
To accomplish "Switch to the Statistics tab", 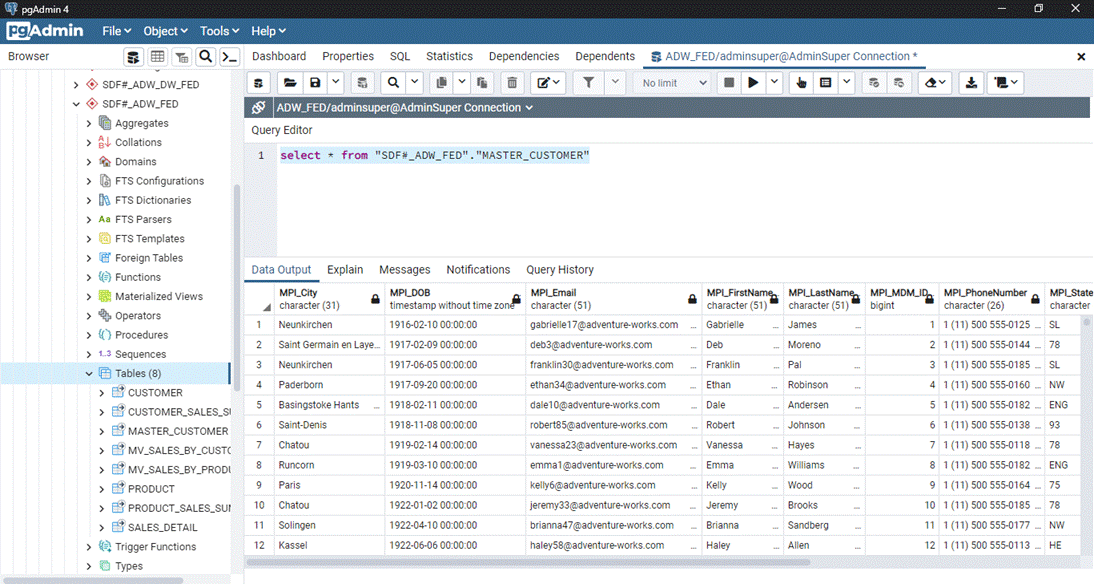I will click(449, 57).
